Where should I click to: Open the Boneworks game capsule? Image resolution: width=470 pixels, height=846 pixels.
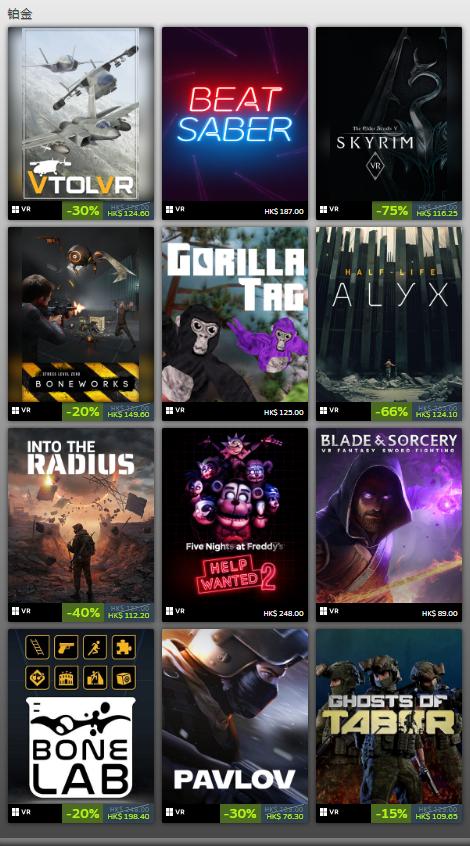pyautogui.click(x=81, y=315)
